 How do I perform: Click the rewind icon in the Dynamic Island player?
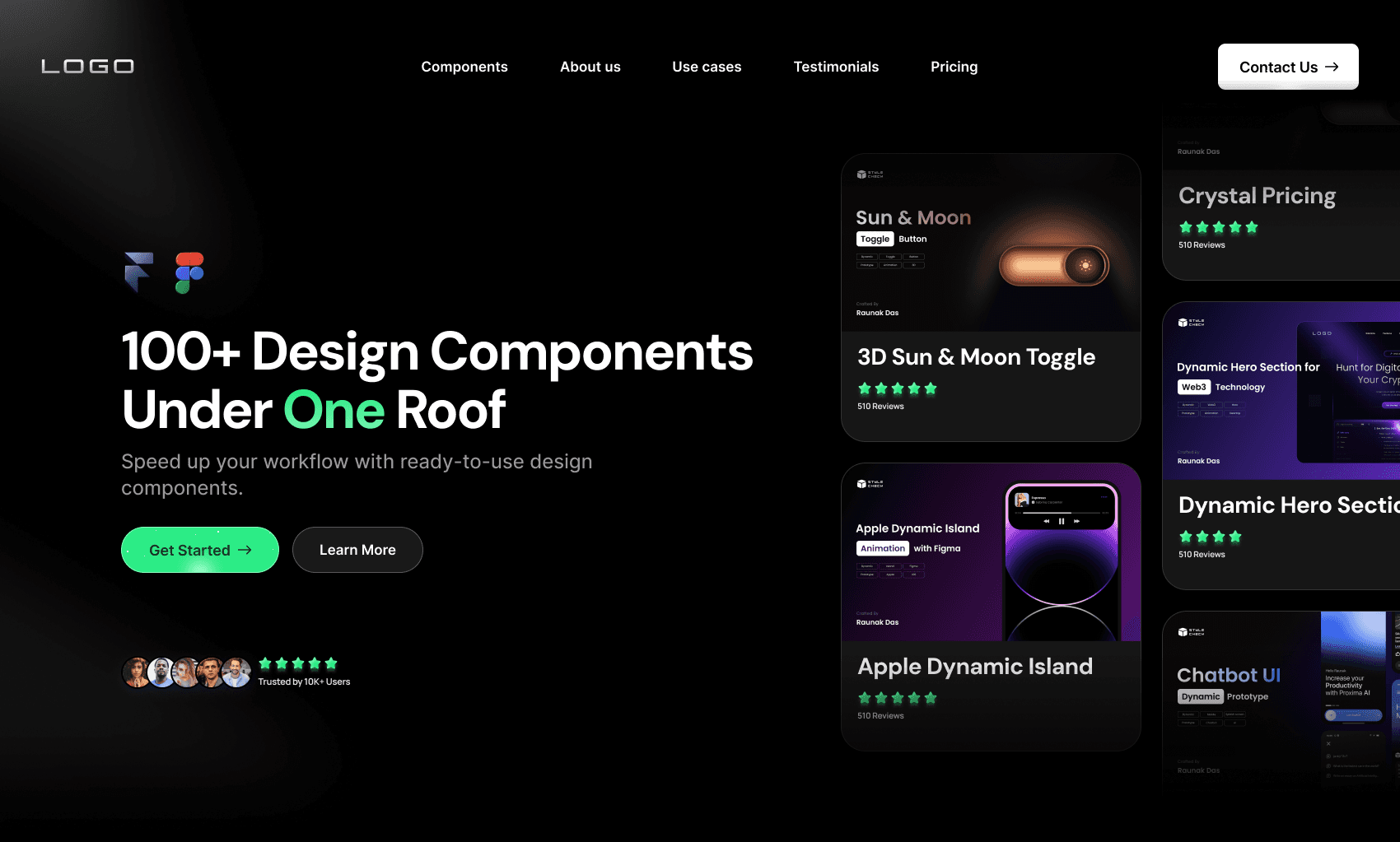(x=1047, y=521)
